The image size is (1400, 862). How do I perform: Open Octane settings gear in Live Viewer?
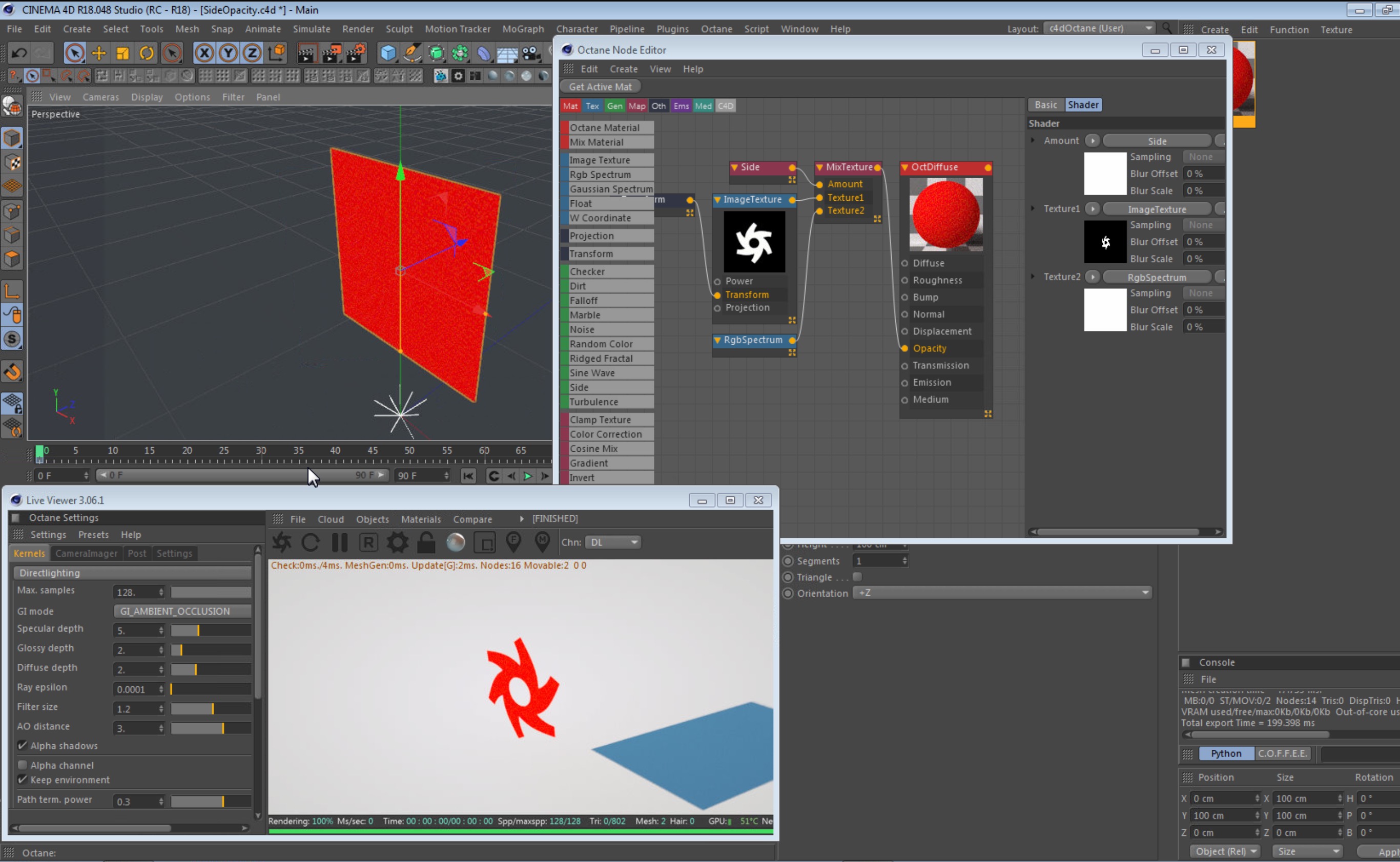click(x=398, y=542)
